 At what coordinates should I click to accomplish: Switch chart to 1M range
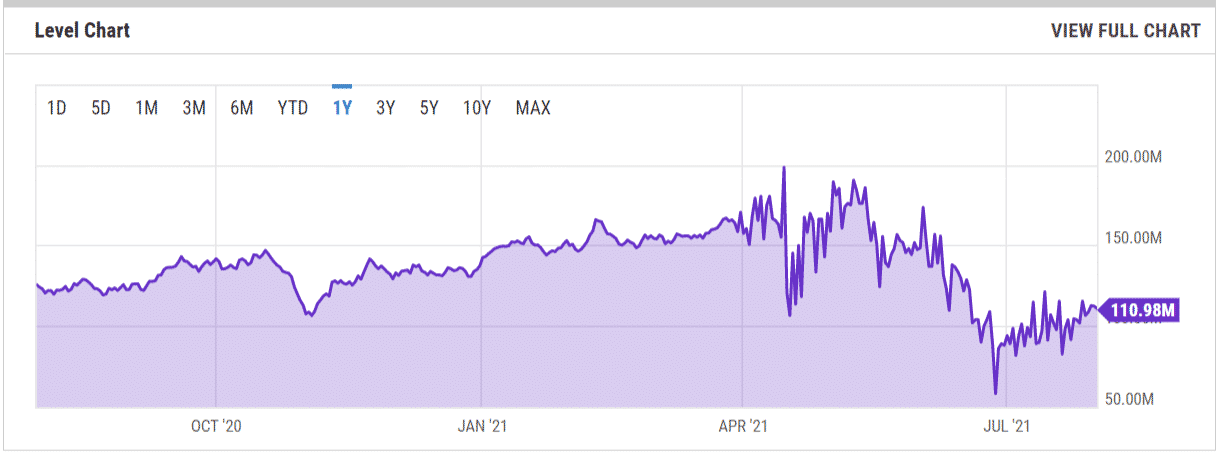pos(147,108)
